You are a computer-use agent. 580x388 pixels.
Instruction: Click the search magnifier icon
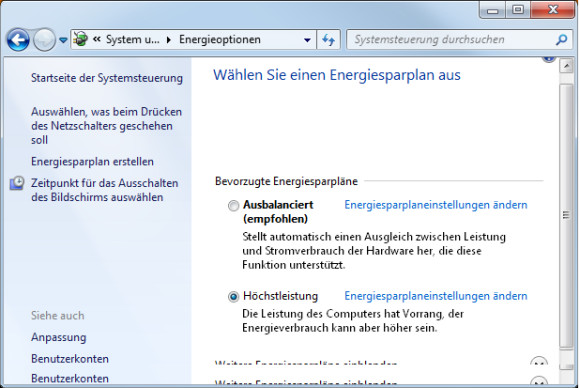(561, 40)
